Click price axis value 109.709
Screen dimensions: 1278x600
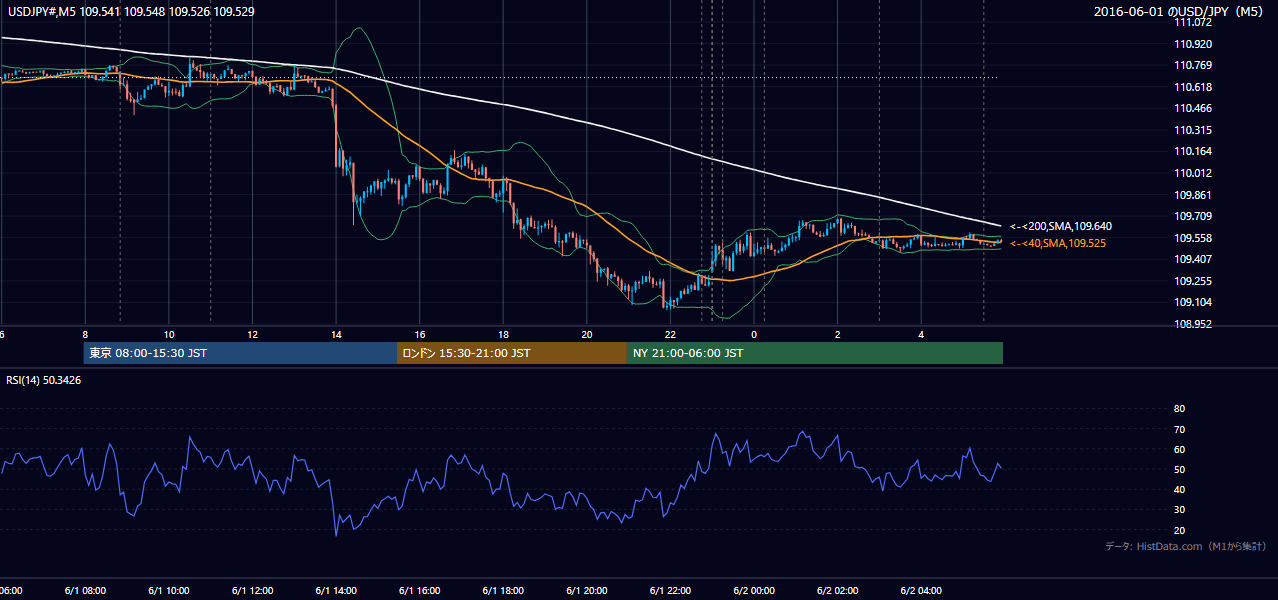[x=1192, y=216]
